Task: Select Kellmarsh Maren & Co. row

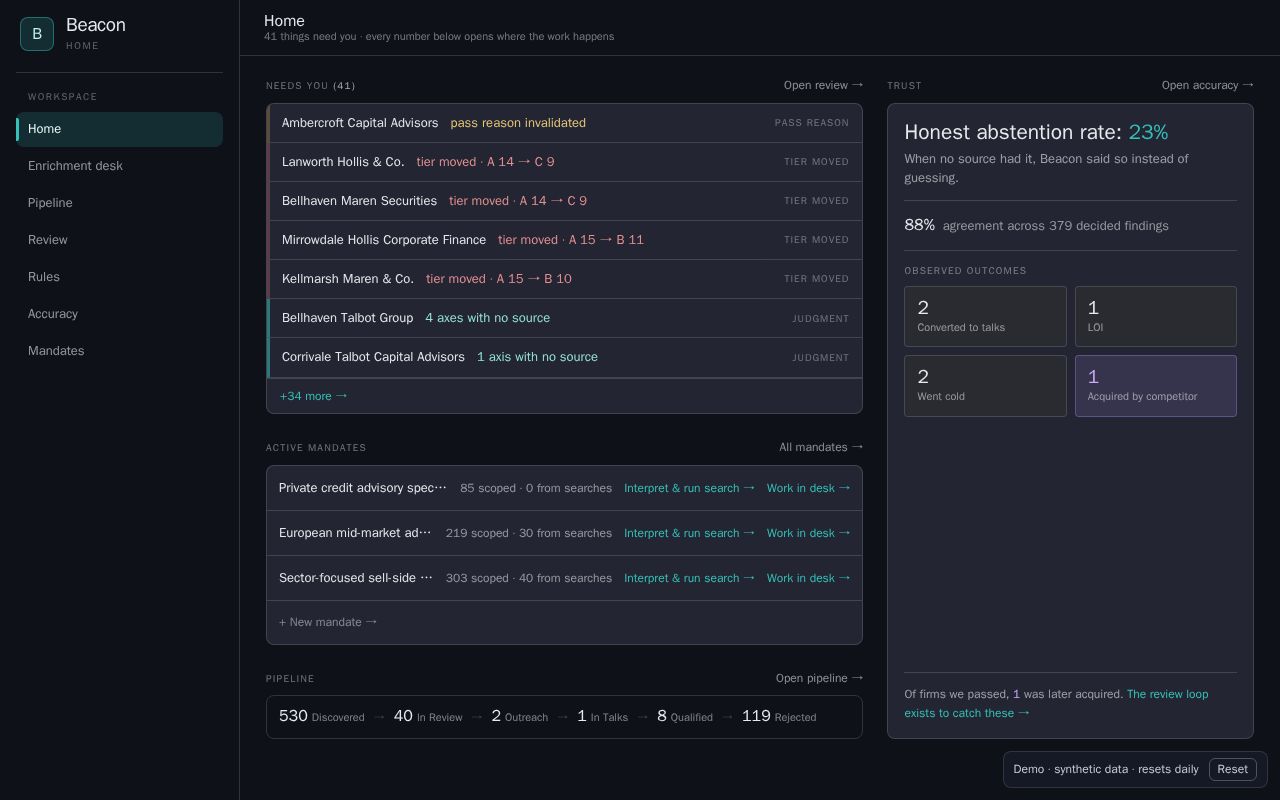Action: point(565,279)
